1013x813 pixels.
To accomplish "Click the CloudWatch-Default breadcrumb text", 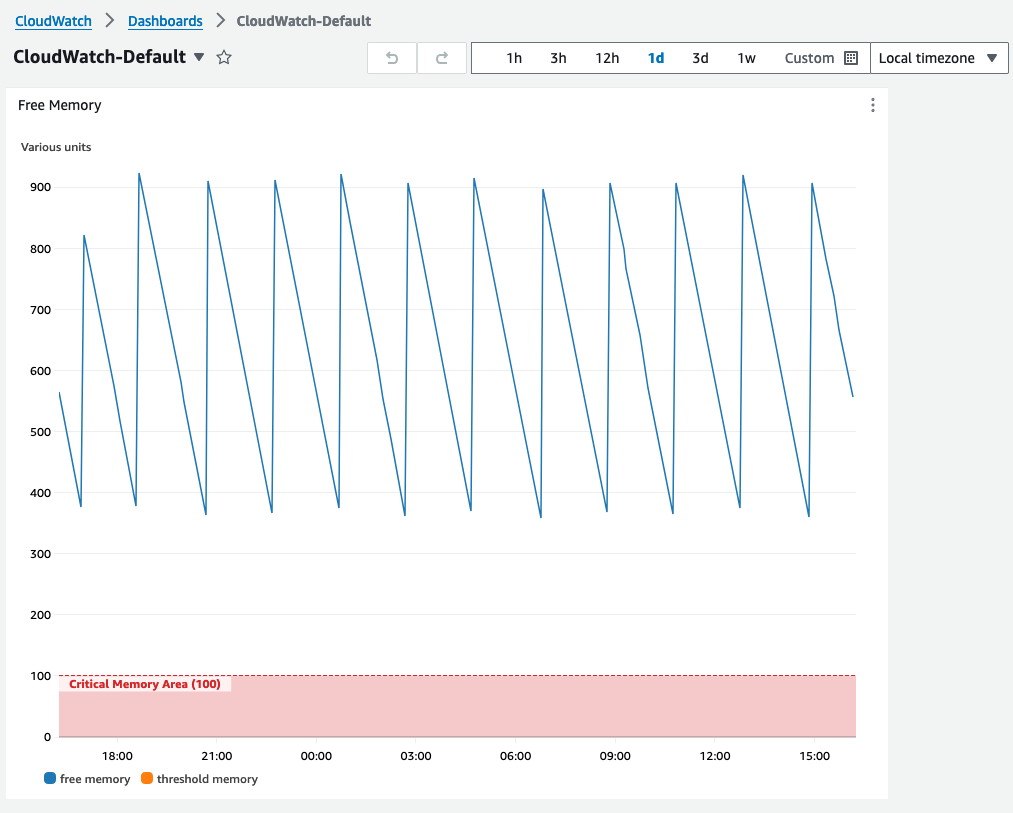I will 304,21.
